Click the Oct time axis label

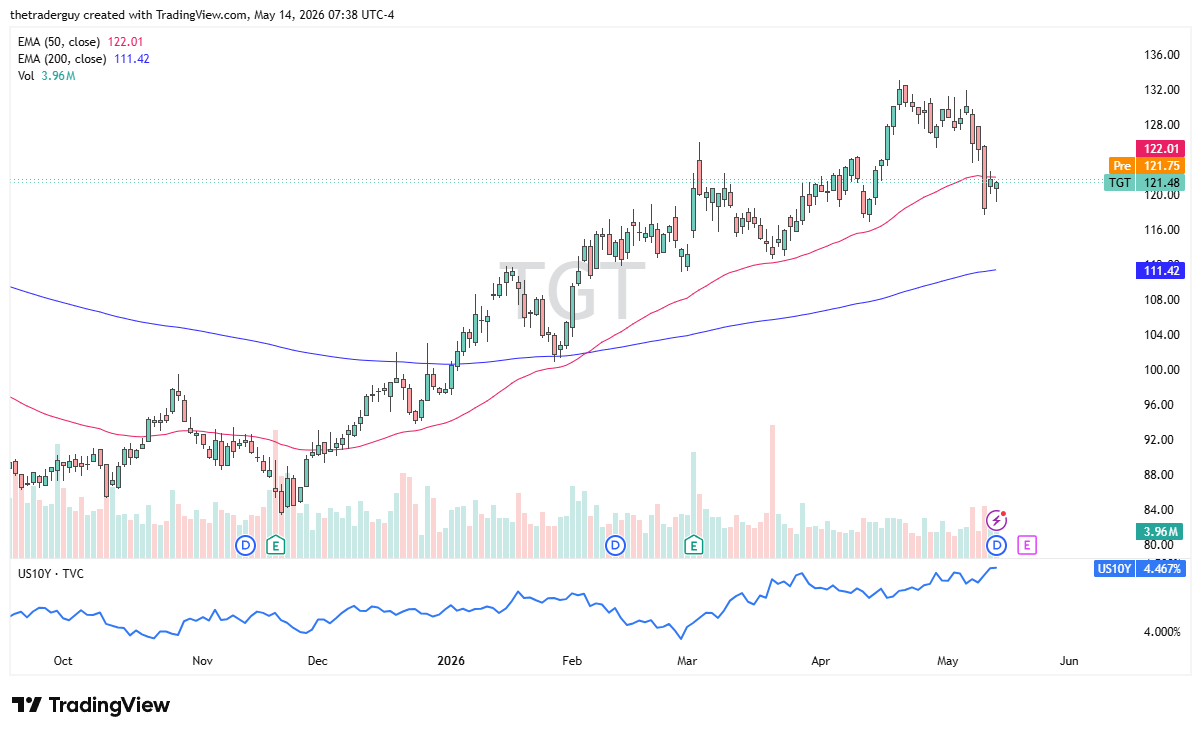point(63,661)
